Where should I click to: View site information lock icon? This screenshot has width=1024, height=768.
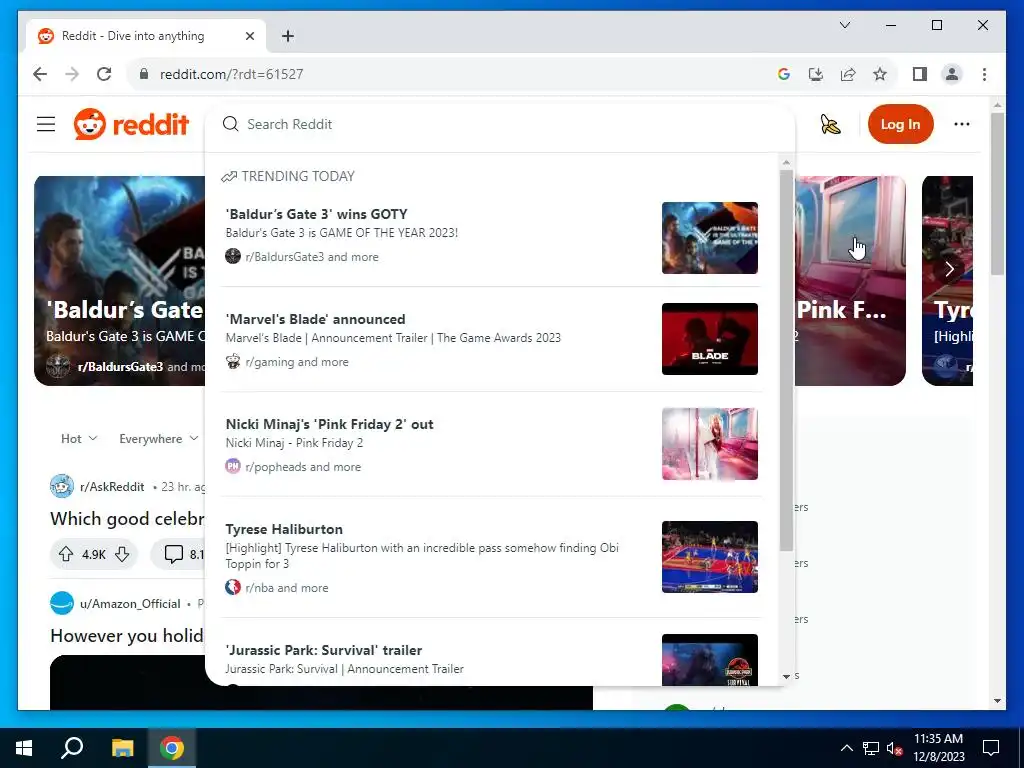point(144,74)
